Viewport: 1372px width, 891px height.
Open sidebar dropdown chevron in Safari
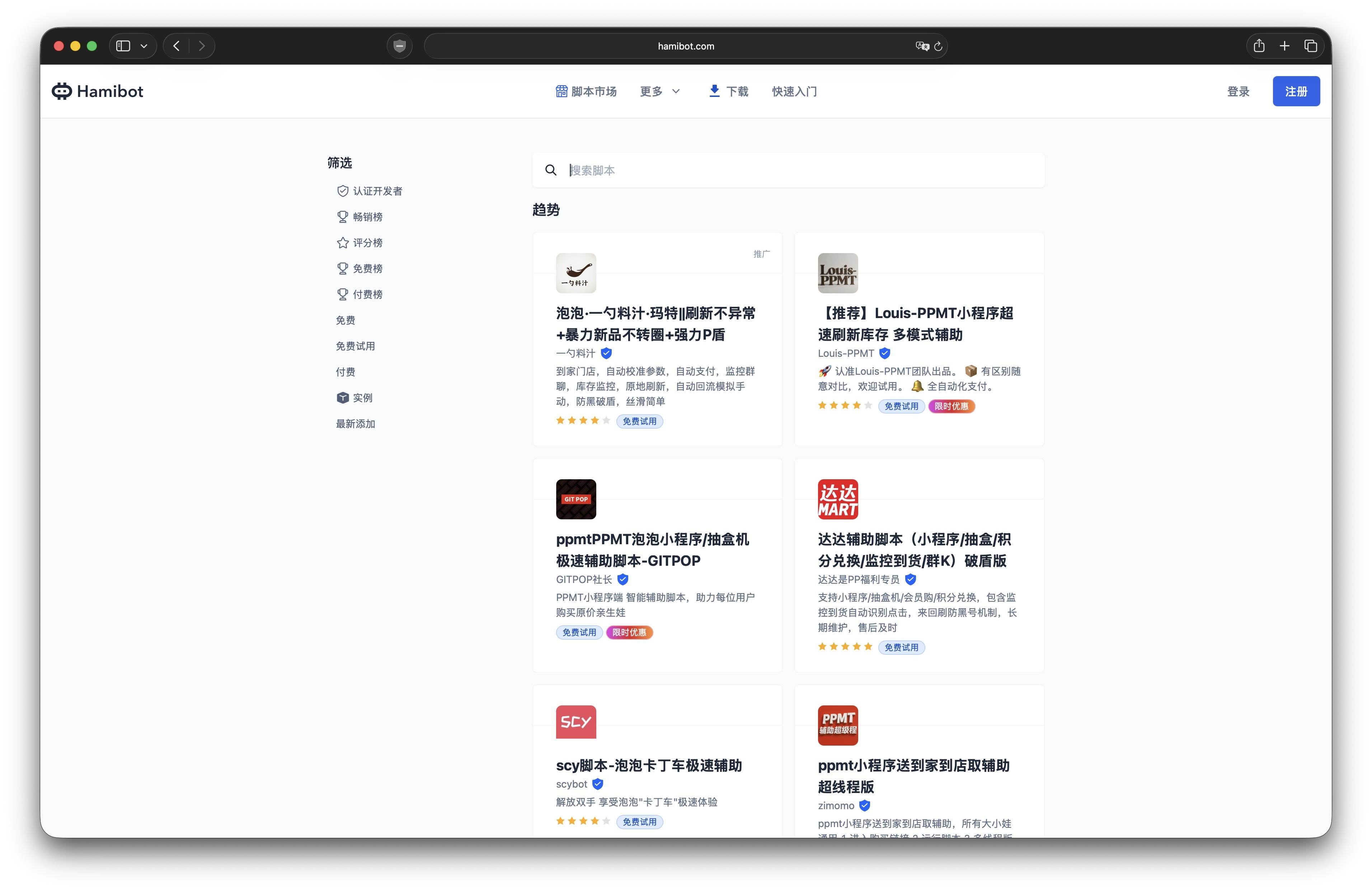(144, 46)
